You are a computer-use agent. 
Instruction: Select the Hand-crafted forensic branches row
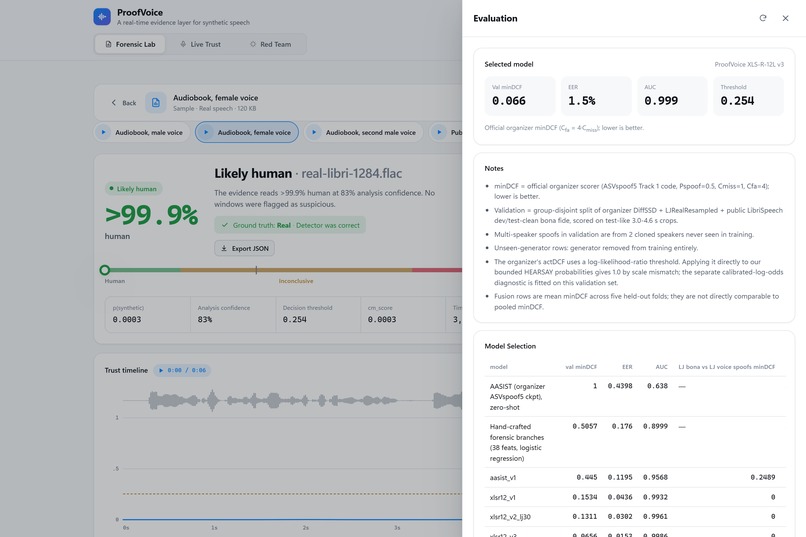pos(635,442)
